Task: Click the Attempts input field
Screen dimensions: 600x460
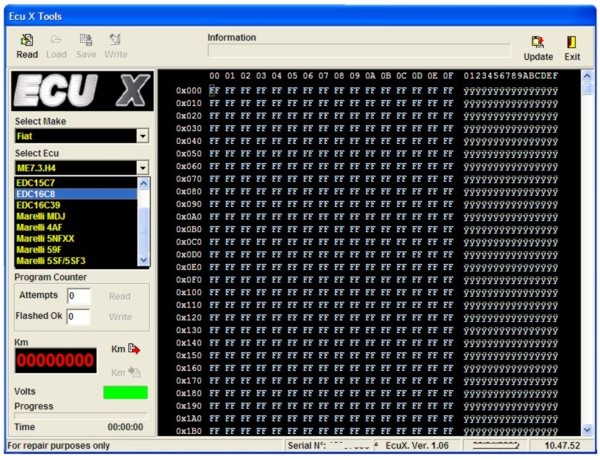Action: [x=79, y=296]
